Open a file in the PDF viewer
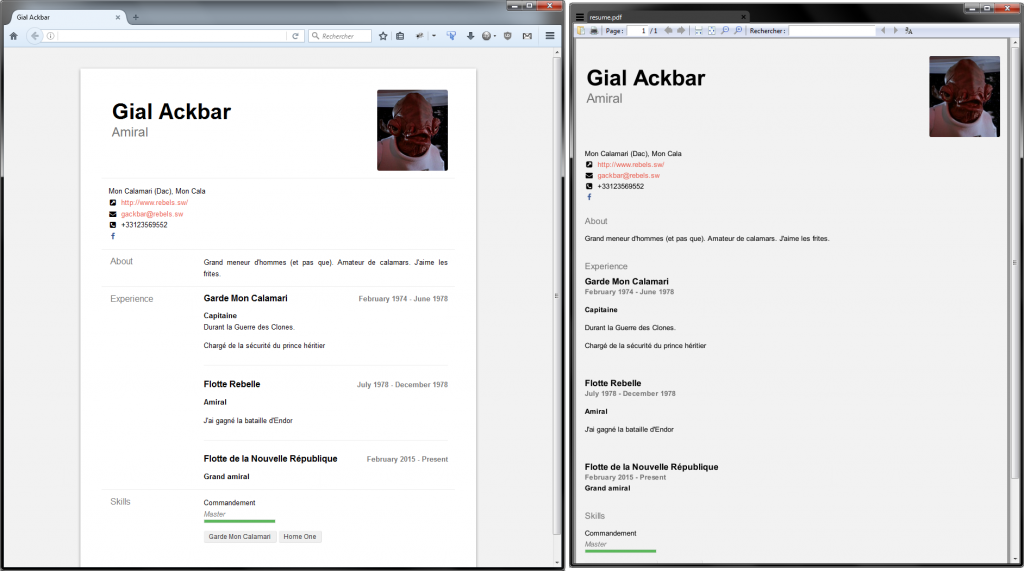This screenshot has height=571, width=1024. pyautogui.click(x=581, y=31)
